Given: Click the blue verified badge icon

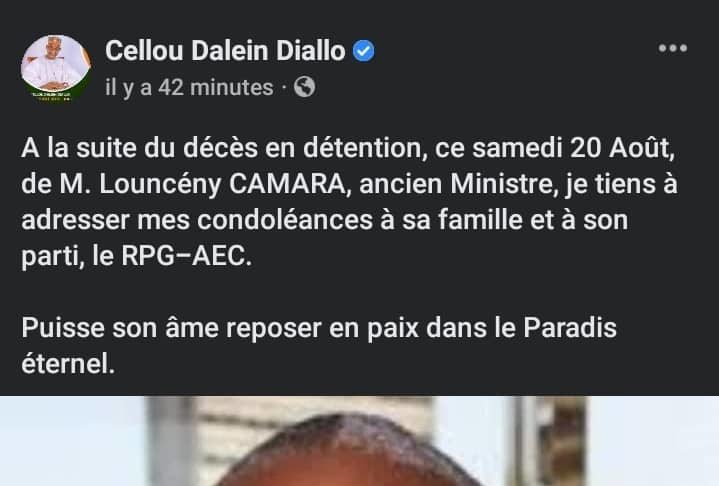Looking at the screenshot, I should tap(363, 50).
